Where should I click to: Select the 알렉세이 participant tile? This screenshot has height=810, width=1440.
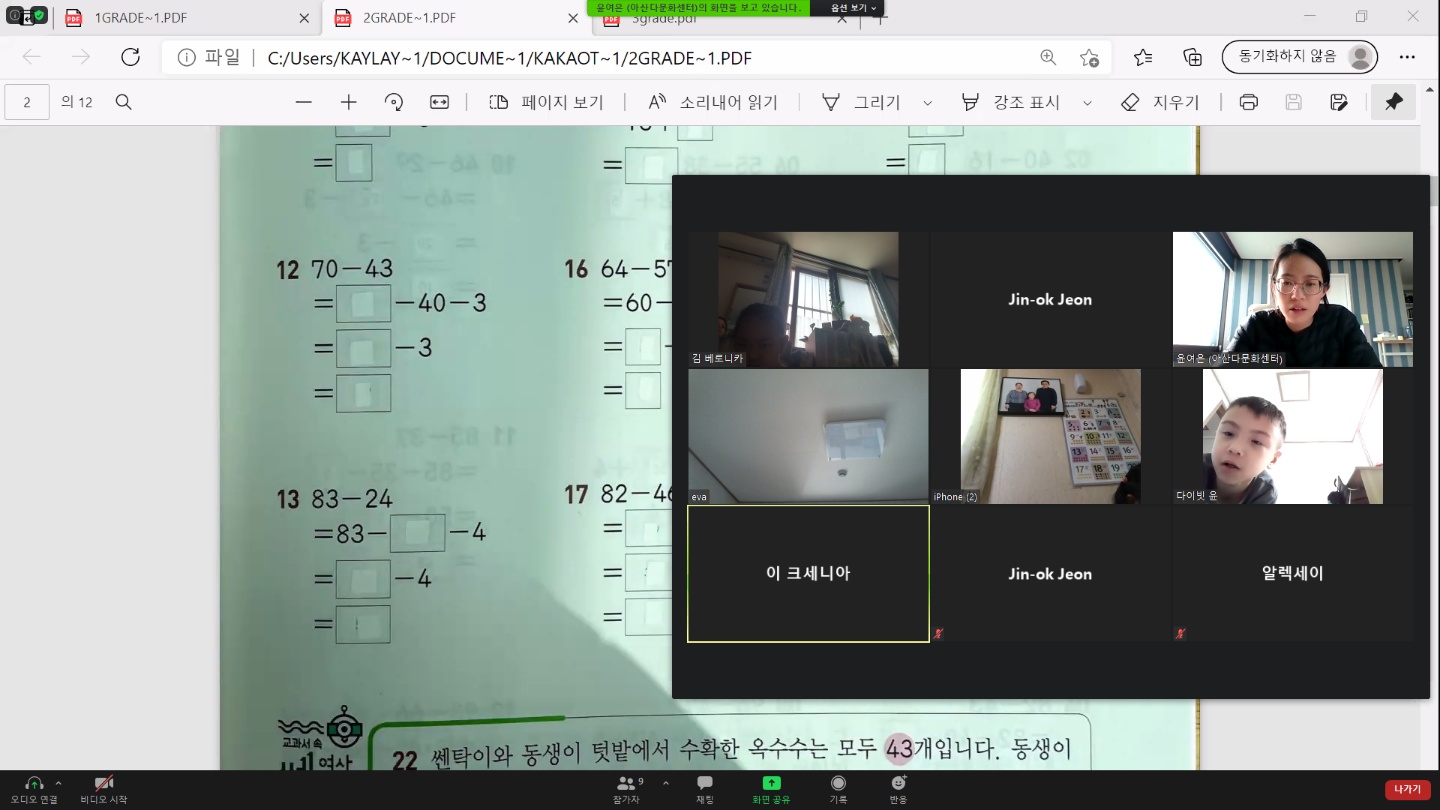tap(1292, 573)
